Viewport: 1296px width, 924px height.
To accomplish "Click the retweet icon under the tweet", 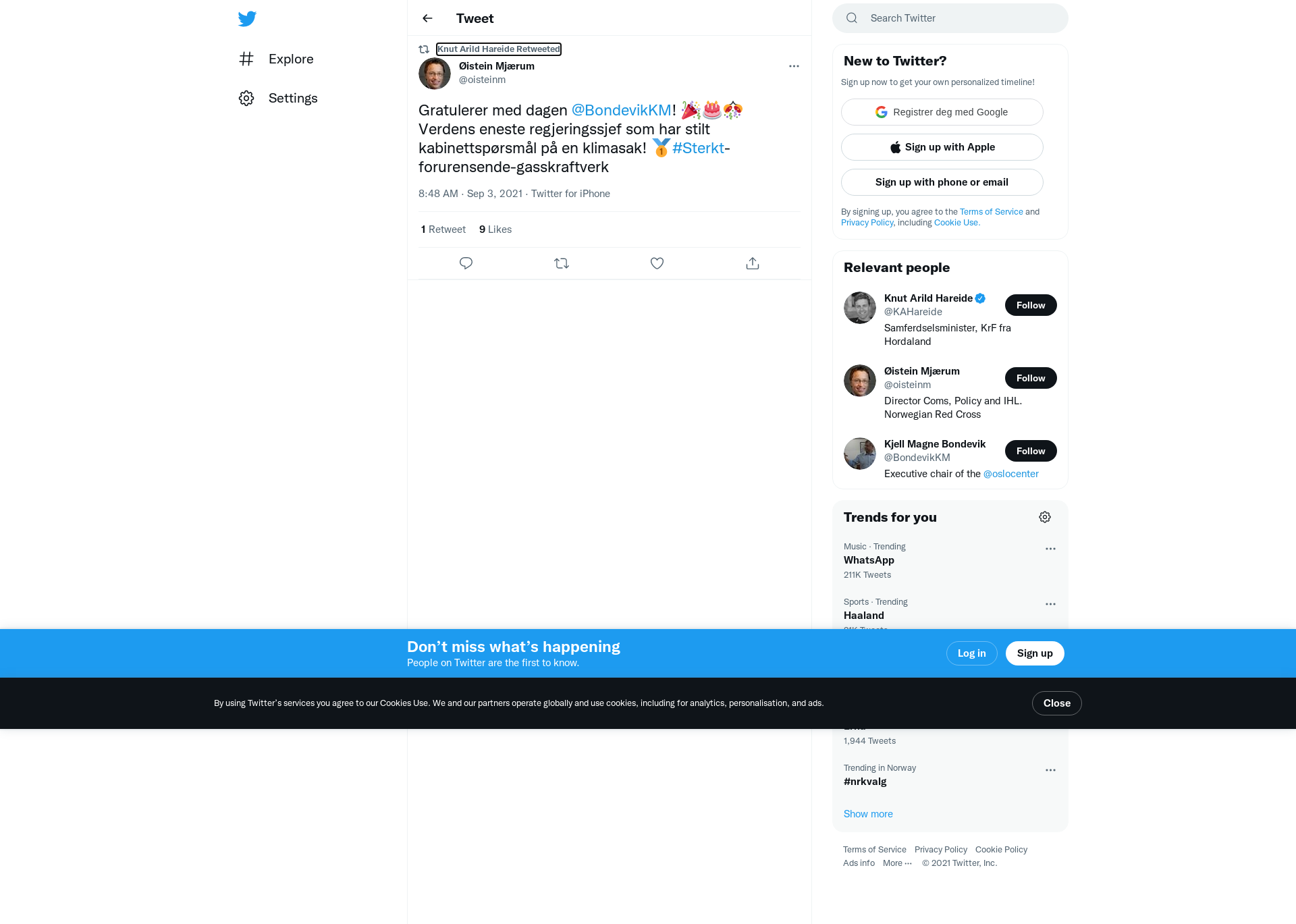I will [x=562, y=263].
